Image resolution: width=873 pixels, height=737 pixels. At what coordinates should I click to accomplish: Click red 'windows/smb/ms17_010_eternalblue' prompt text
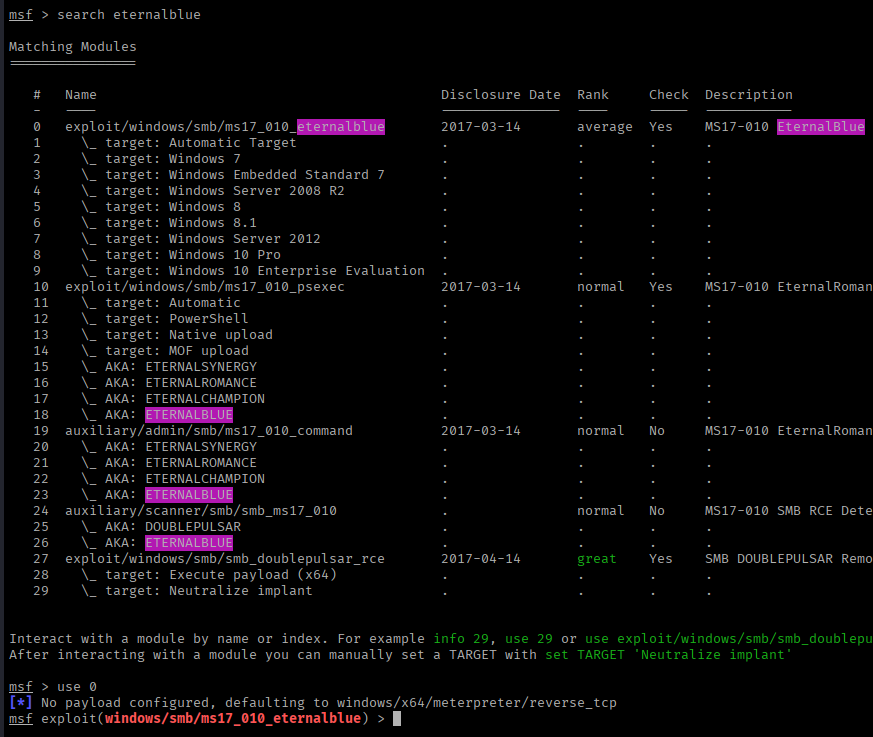click(233, 719)
